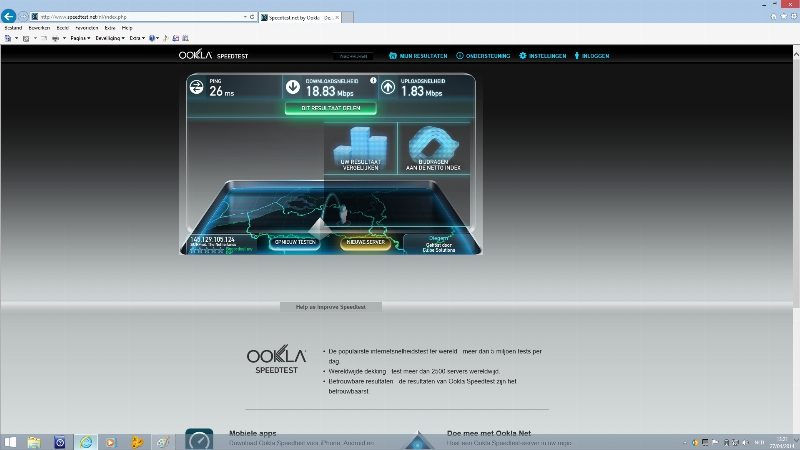Click the 1.83 Mbps upload value
800x450 pixels.
click(x=421, y=92)
